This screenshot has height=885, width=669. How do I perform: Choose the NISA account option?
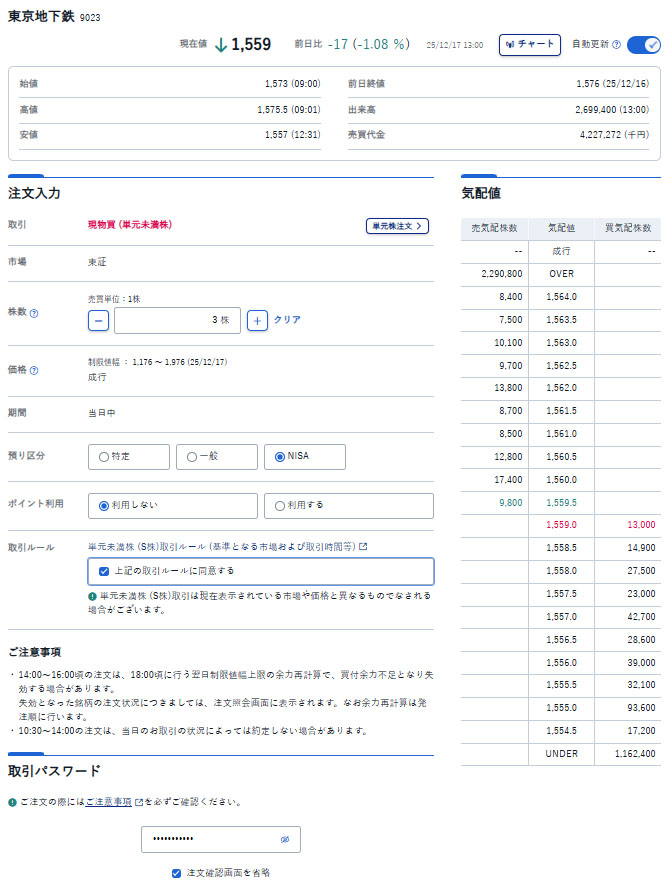coord(279,457)
